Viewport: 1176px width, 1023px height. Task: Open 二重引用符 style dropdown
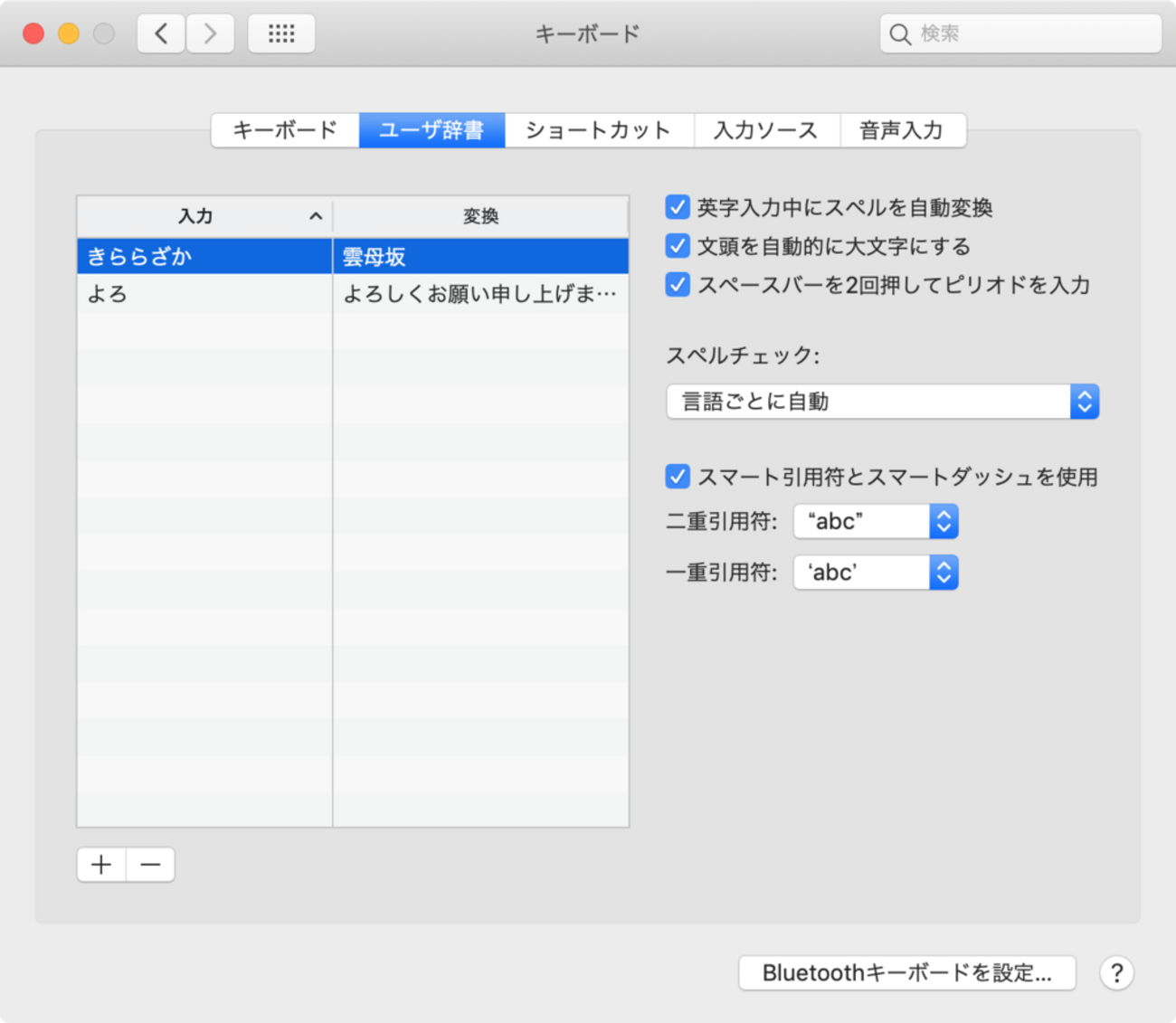[x=876, y=521]
